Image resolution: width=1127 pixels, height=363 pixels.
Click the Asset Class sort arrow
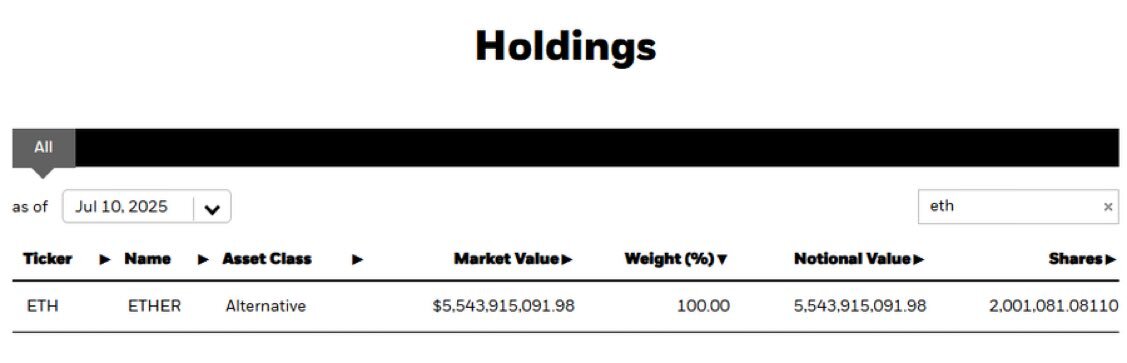pyautogui.click(x=357, y=259)
